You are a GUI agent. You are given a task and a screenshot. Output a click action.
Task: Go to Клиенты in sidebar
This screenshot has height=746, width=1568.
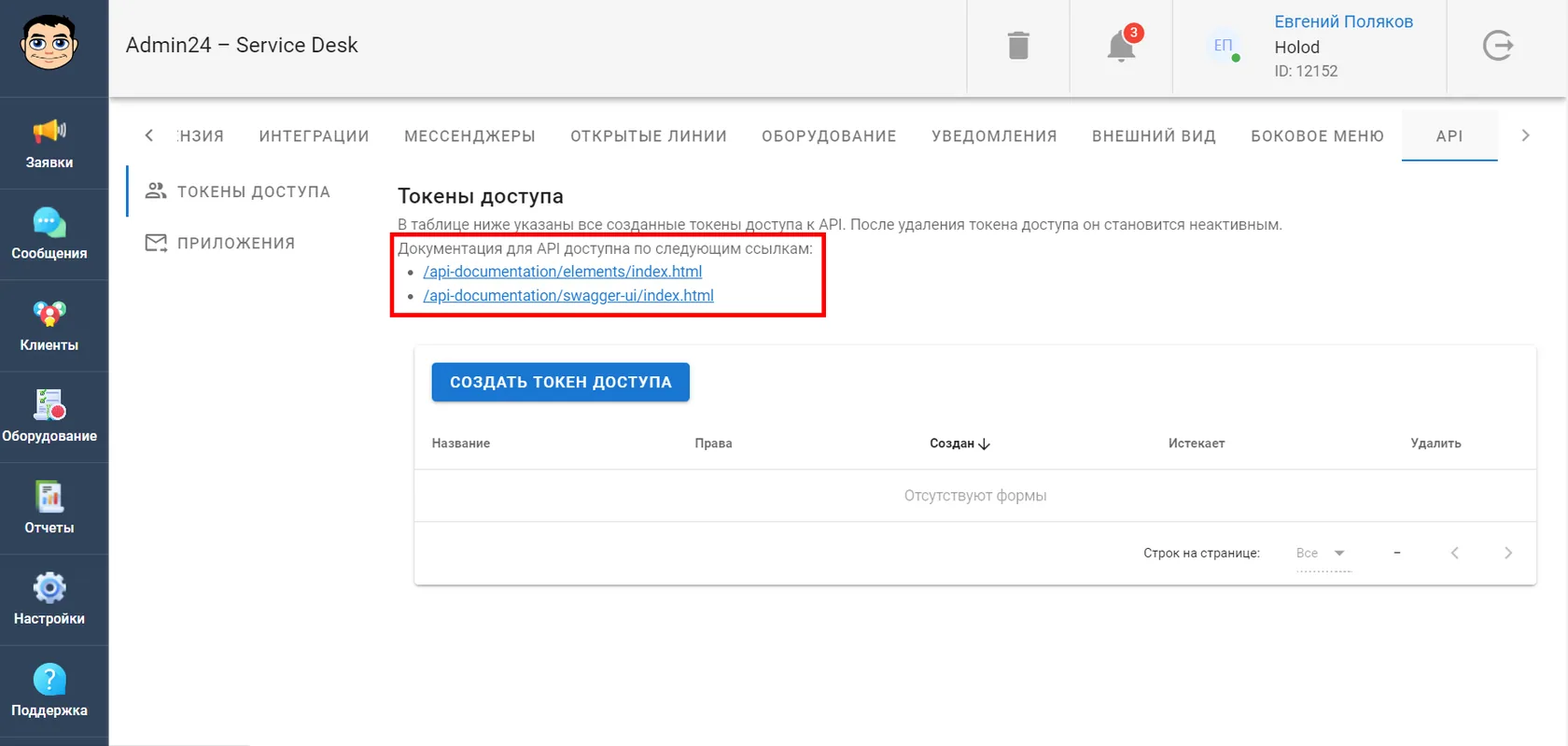[49, 326]
